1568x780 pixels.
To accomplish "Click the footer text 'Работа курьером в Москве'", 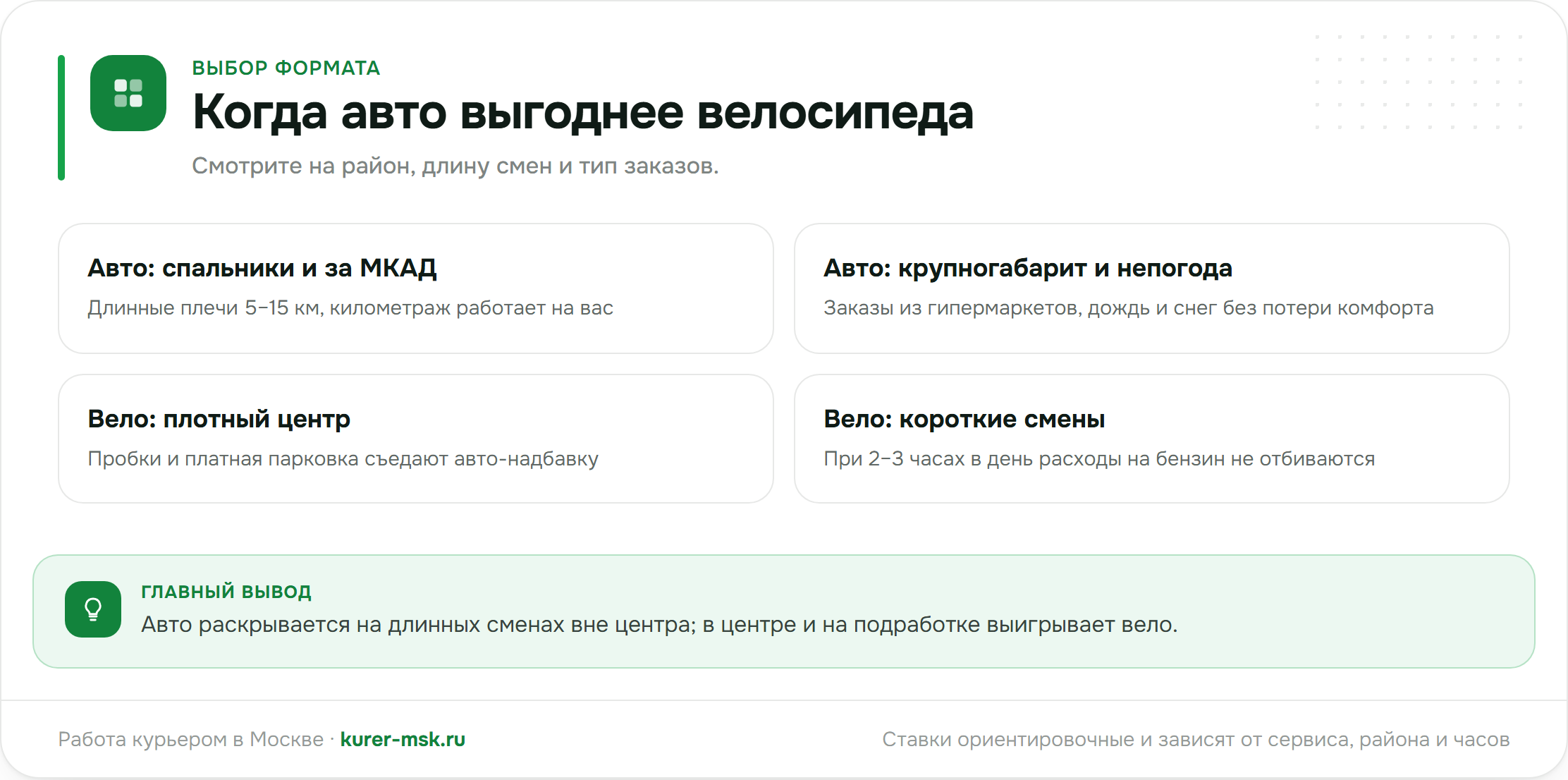I will [191, 739].
